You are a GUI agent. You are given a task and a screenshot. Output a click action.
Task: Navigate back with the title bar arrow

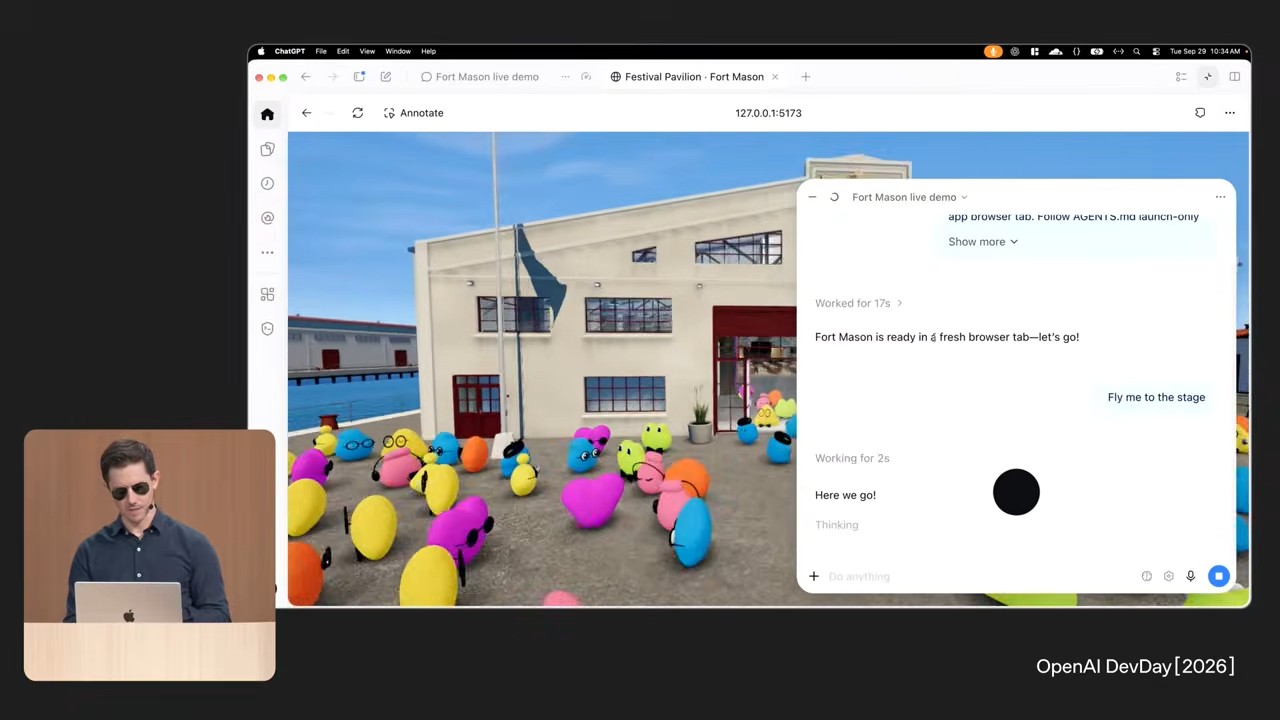(306, 77)
